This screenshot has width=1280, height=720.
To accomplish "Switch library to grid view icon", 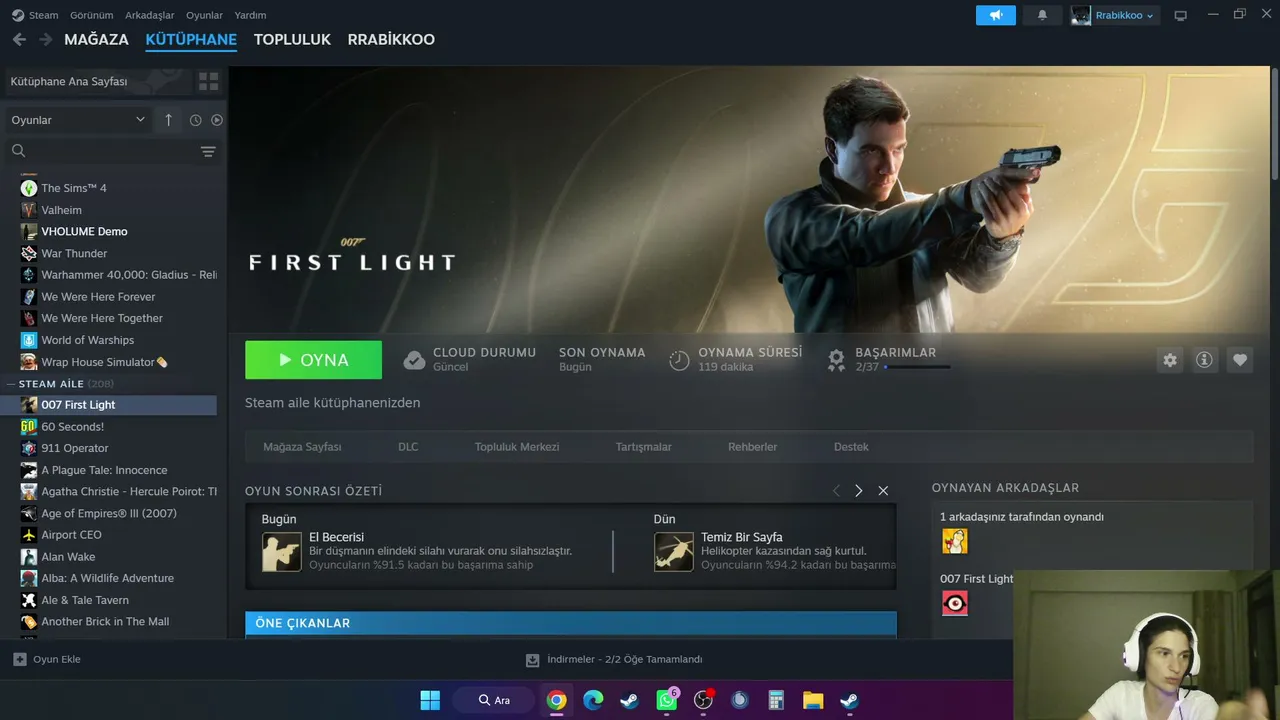I will click(208, 81).
